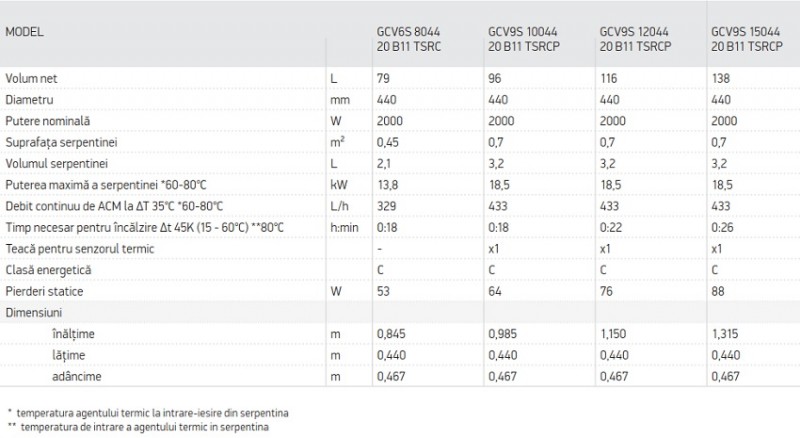
Task: Click the Clasă energetică row label
Action: point(49,270)
